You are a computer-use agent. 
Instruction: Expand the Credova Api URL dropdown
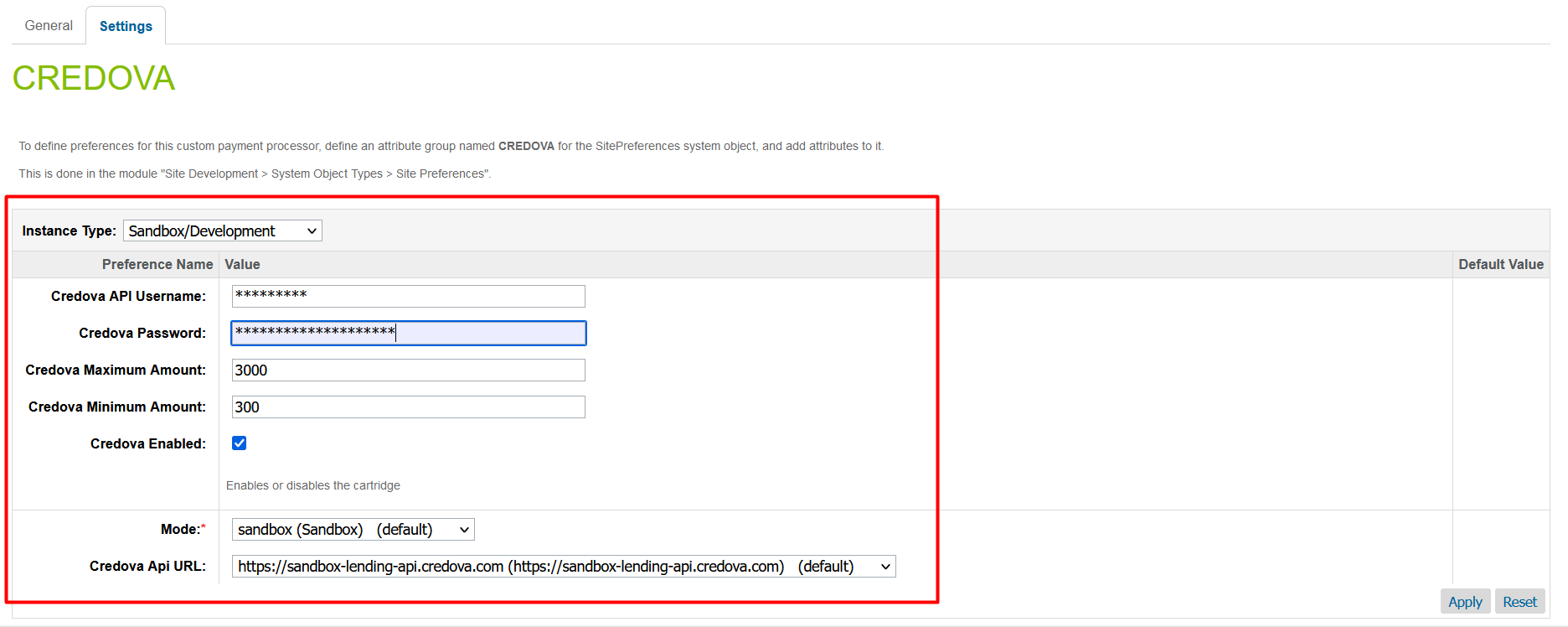(564, 566)
